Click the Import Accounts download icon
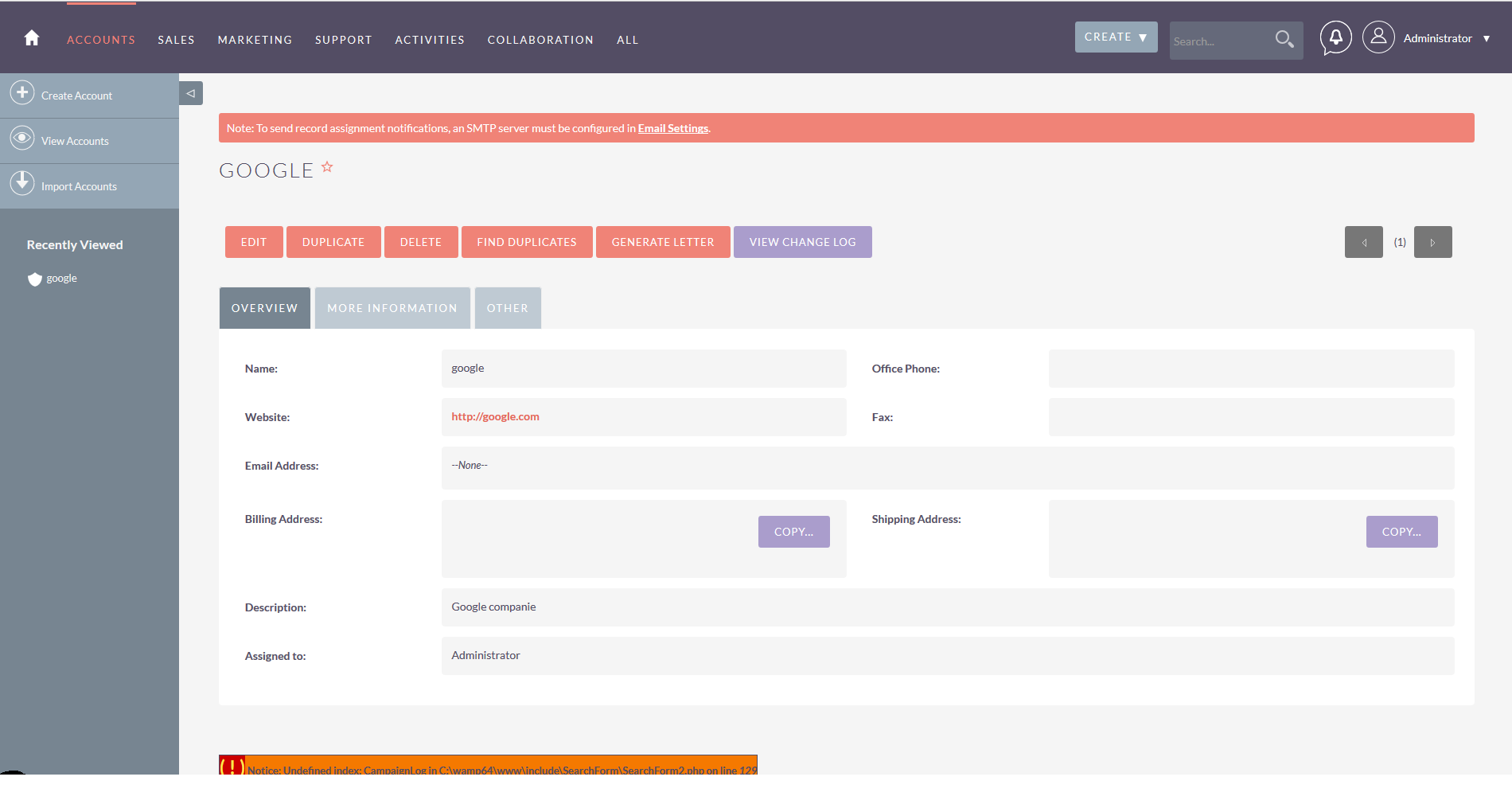1512x804 pixels. pyautogui.click(x=22, y=183)
